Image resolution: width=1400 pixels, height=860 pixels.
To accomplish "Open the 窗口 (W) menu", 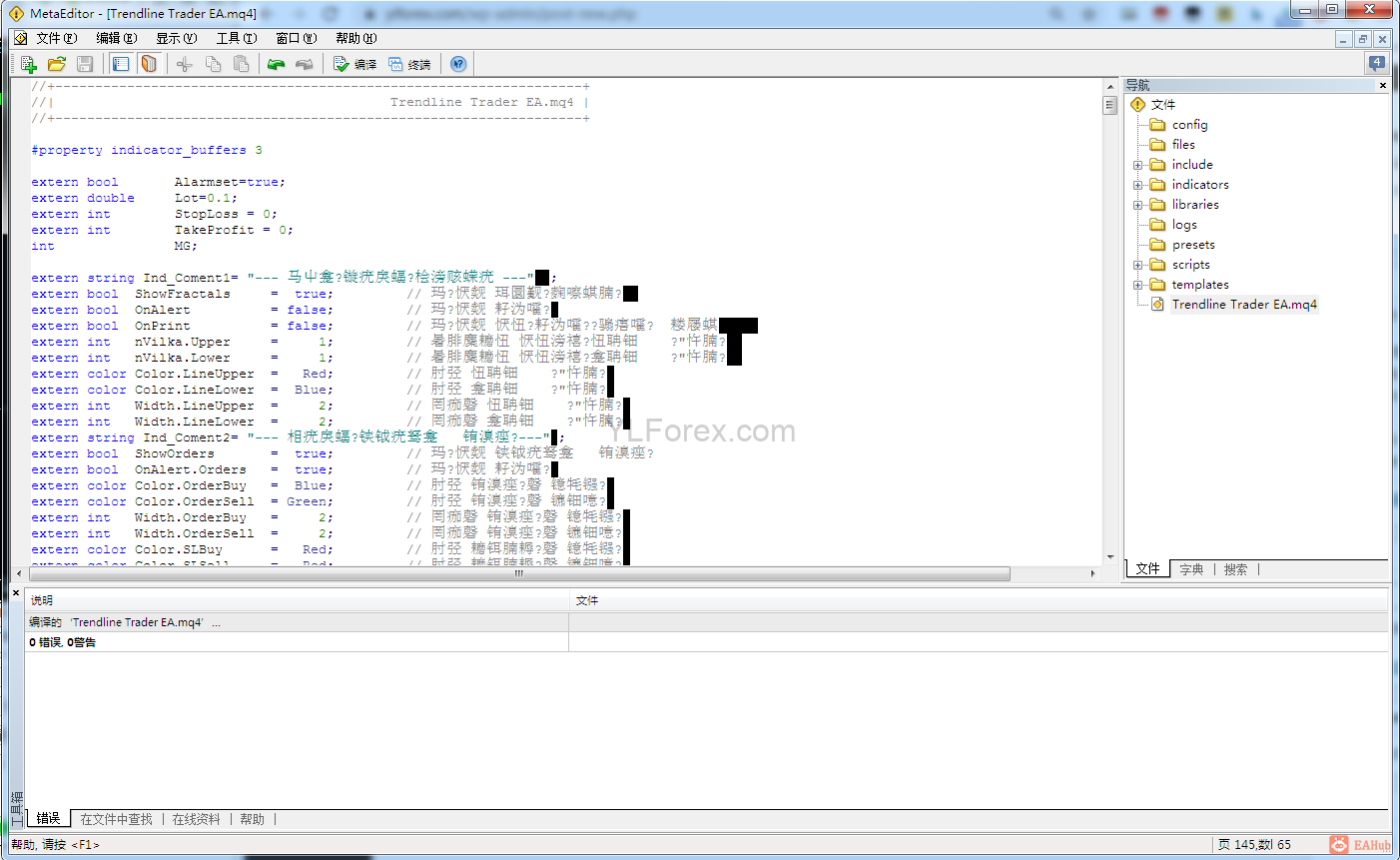I will [296, 38].
